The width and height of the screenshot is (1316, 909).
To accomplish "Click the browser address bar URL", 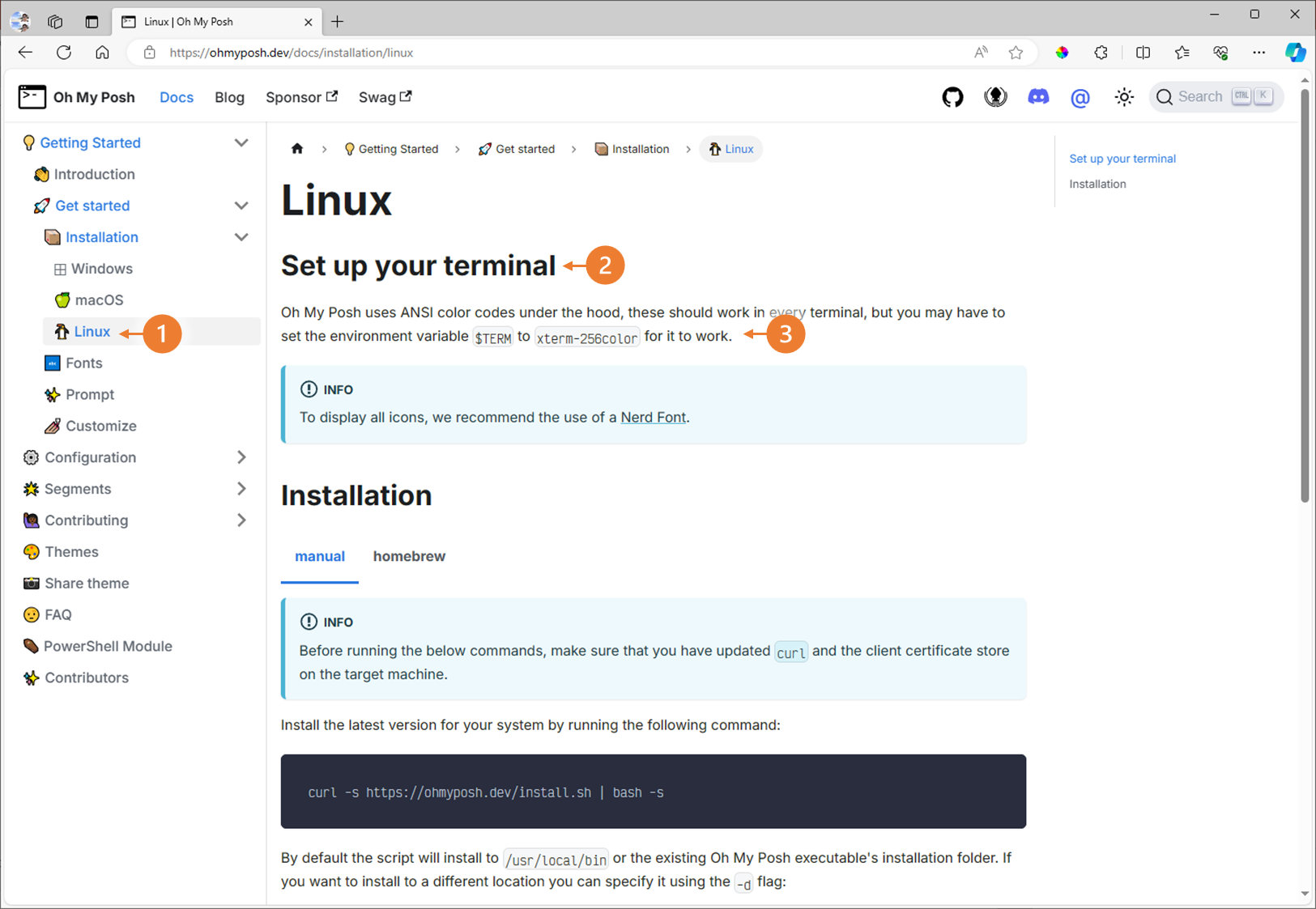I will coord(292,53).
